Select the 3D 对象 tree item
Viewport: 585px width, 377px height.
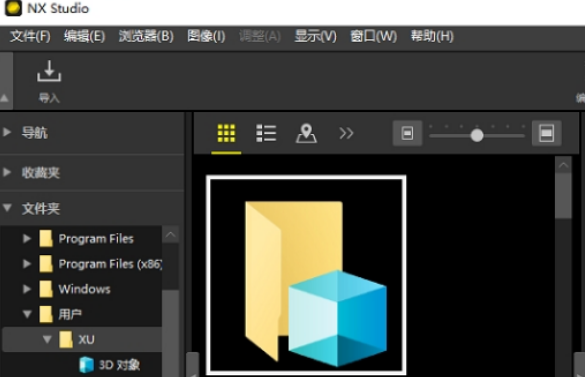tap(119, 365)
